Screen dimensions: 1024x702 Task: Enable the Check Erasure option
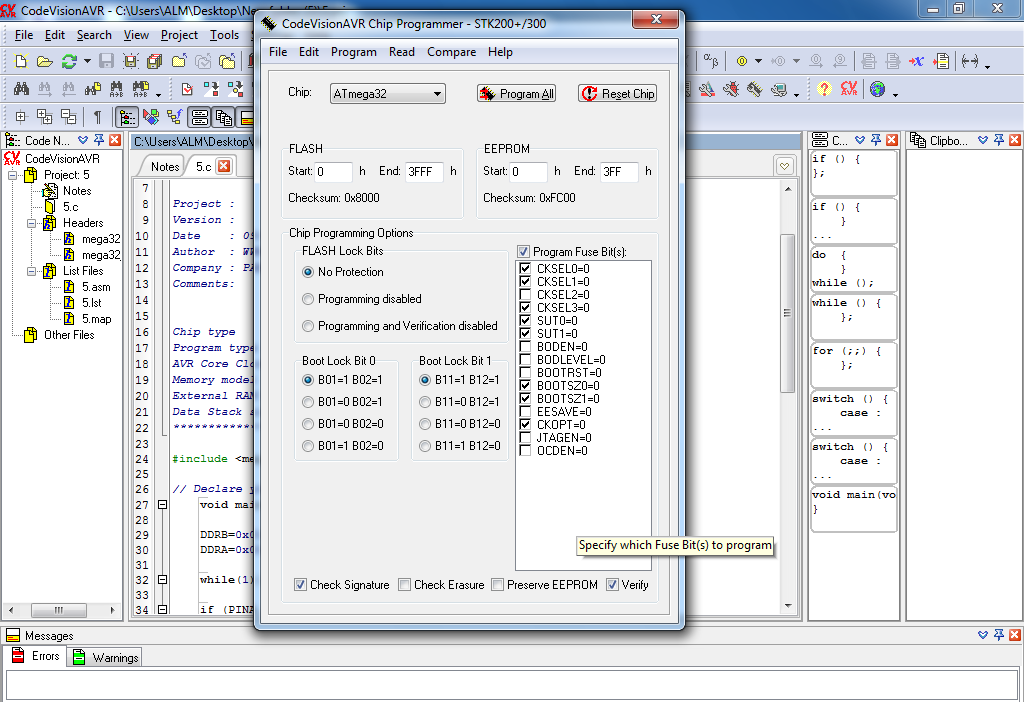[405, 584]
